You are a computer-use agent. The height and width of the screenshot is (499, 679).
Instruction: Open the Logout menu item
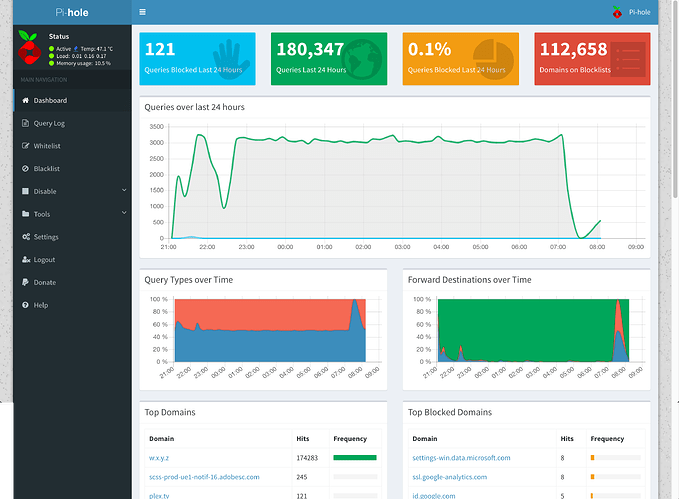tap(44, 260)
